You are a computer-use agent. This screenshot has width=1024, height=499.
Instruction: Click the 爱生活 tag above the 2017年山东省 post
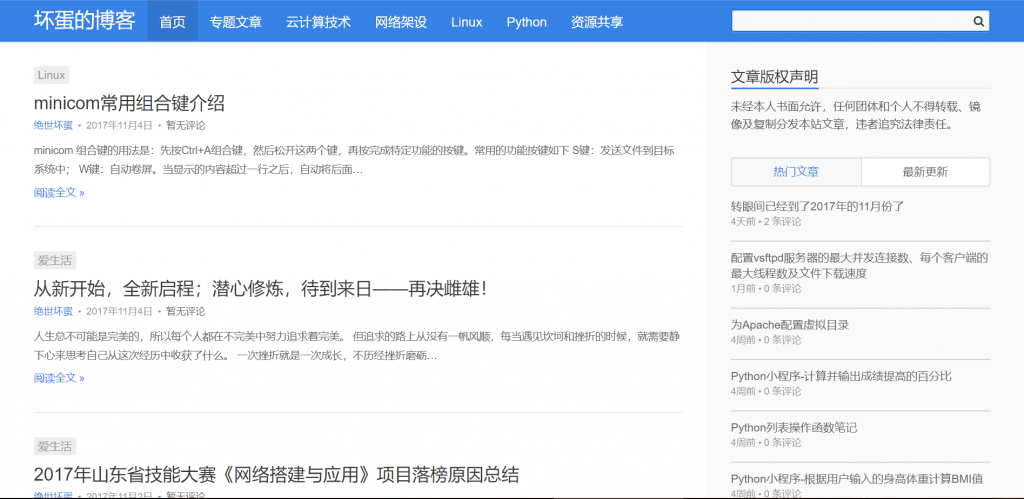coord(55,447)
